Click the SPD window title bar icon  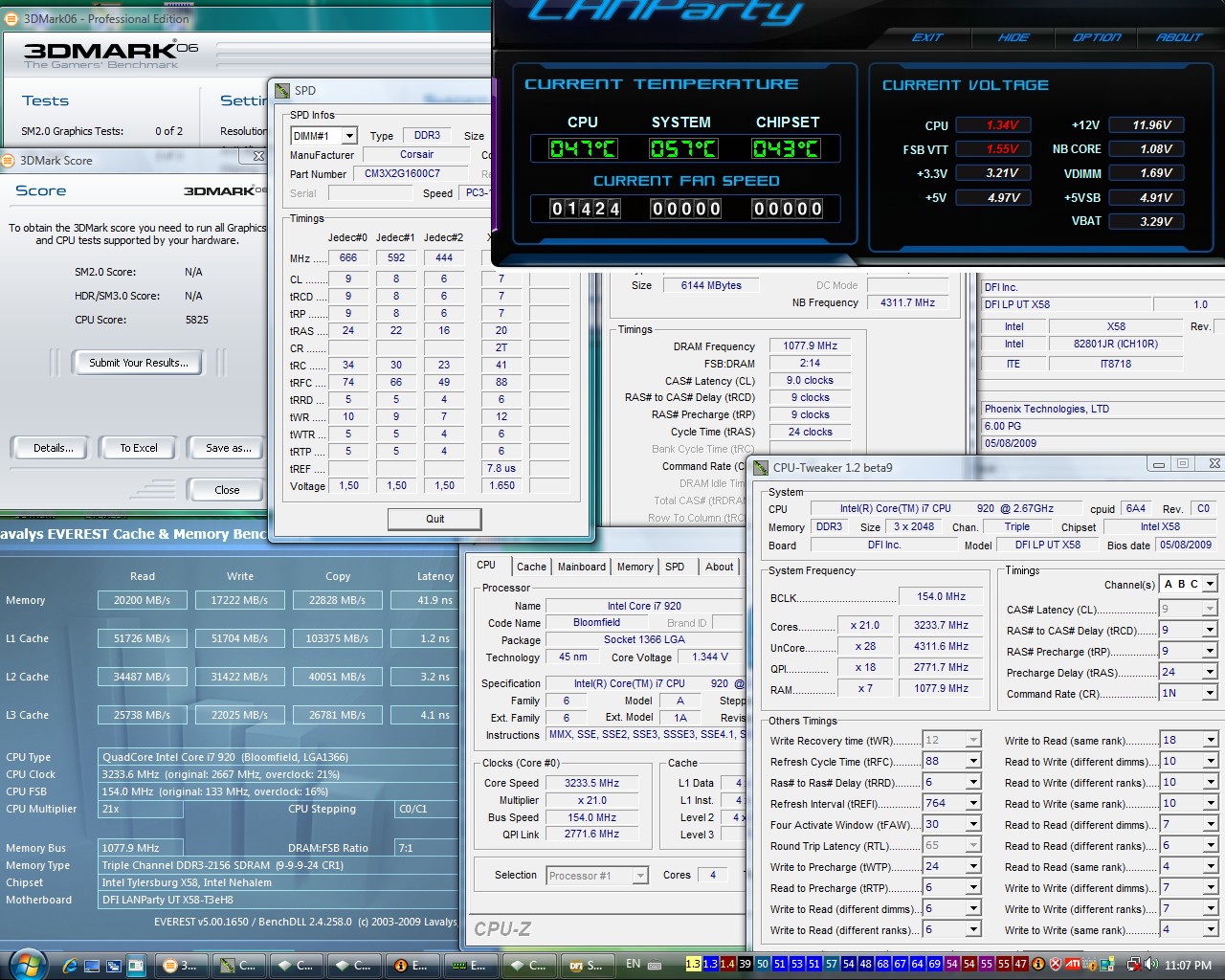(282, 90)
